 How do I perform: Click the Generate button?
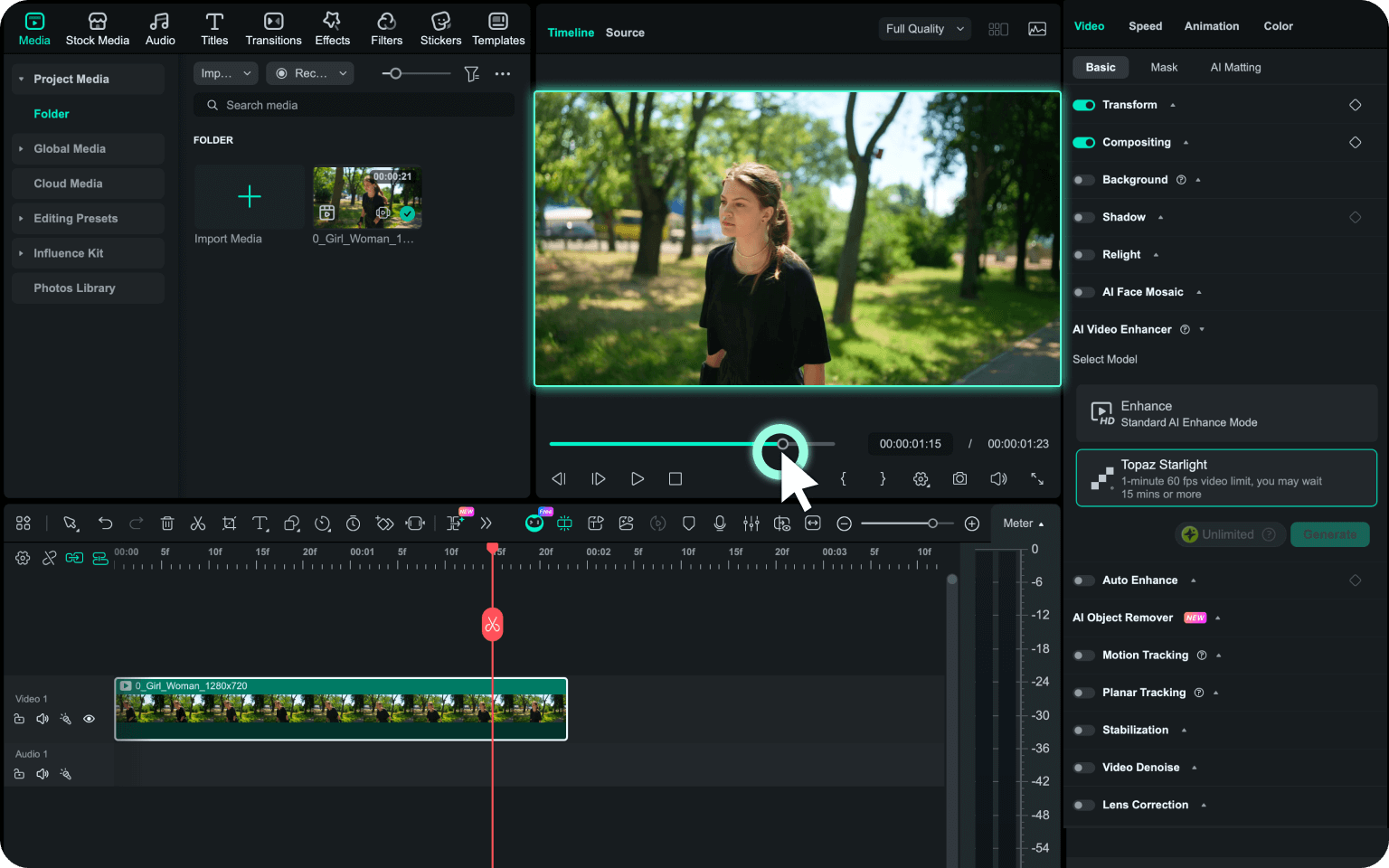pos(1329,534)
